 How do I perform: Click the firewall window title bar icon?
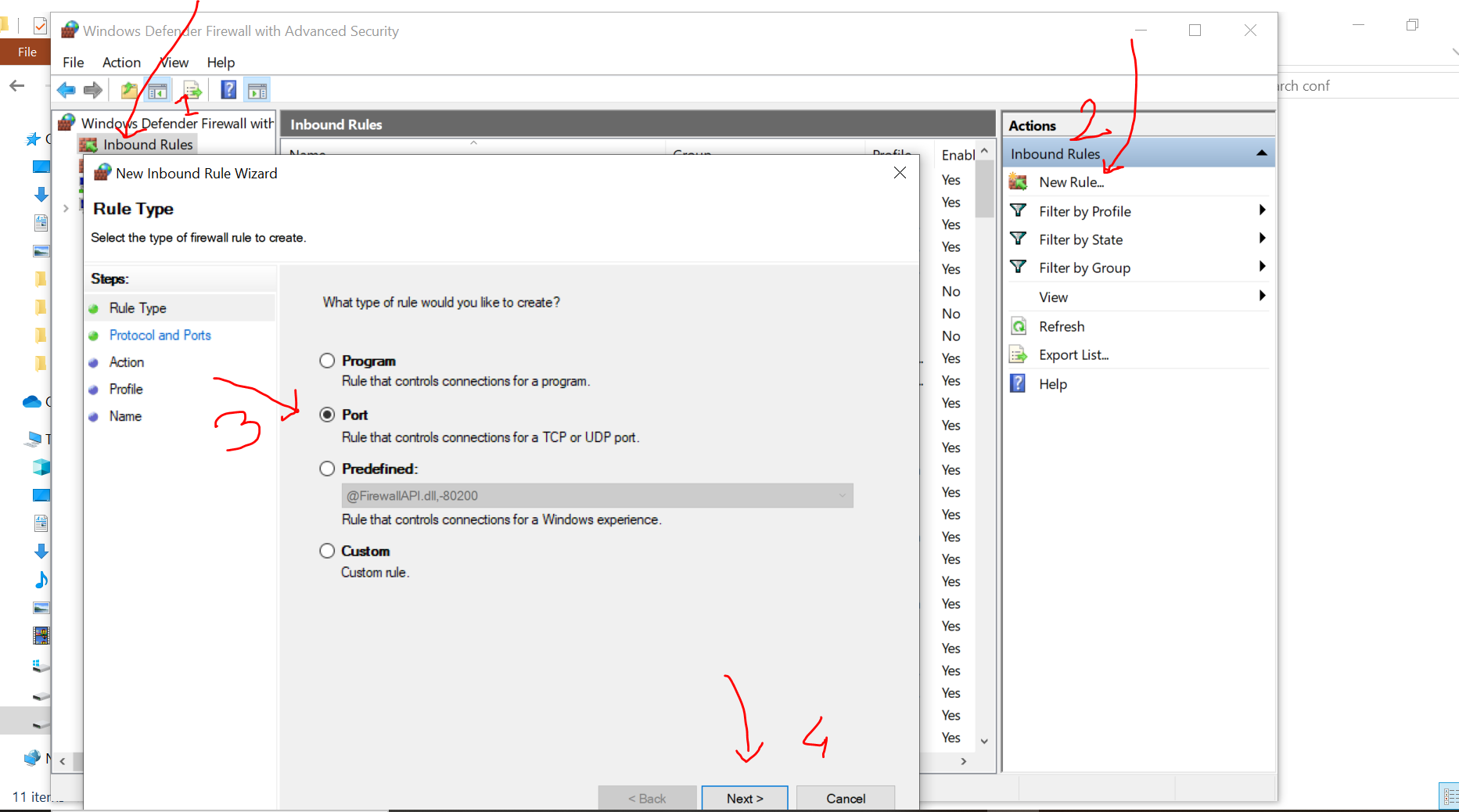[70, 30]
